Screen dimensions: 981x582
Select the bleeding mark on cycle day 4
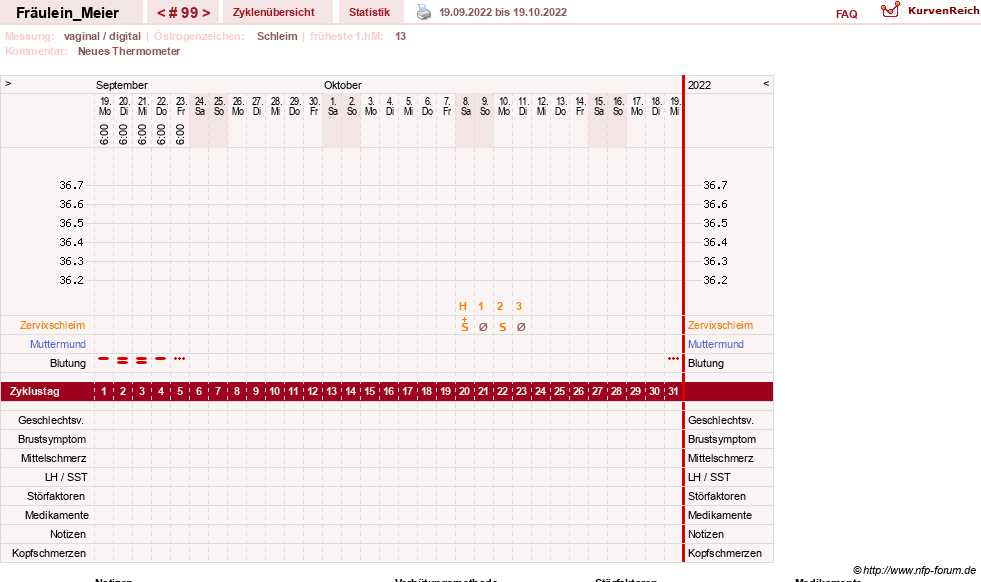161,359
